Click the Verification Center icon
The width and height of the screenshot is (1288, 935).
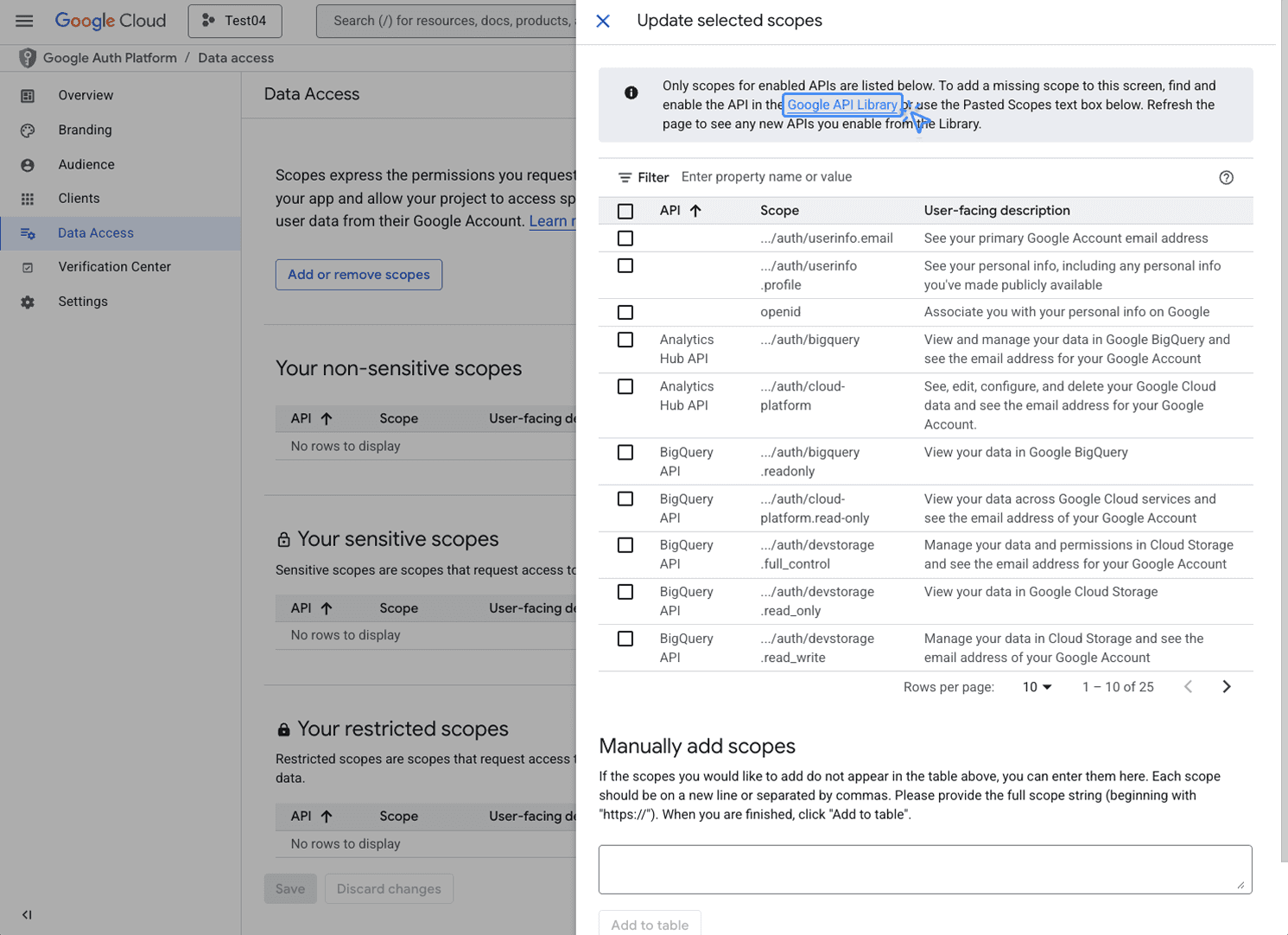click(28, 267)
